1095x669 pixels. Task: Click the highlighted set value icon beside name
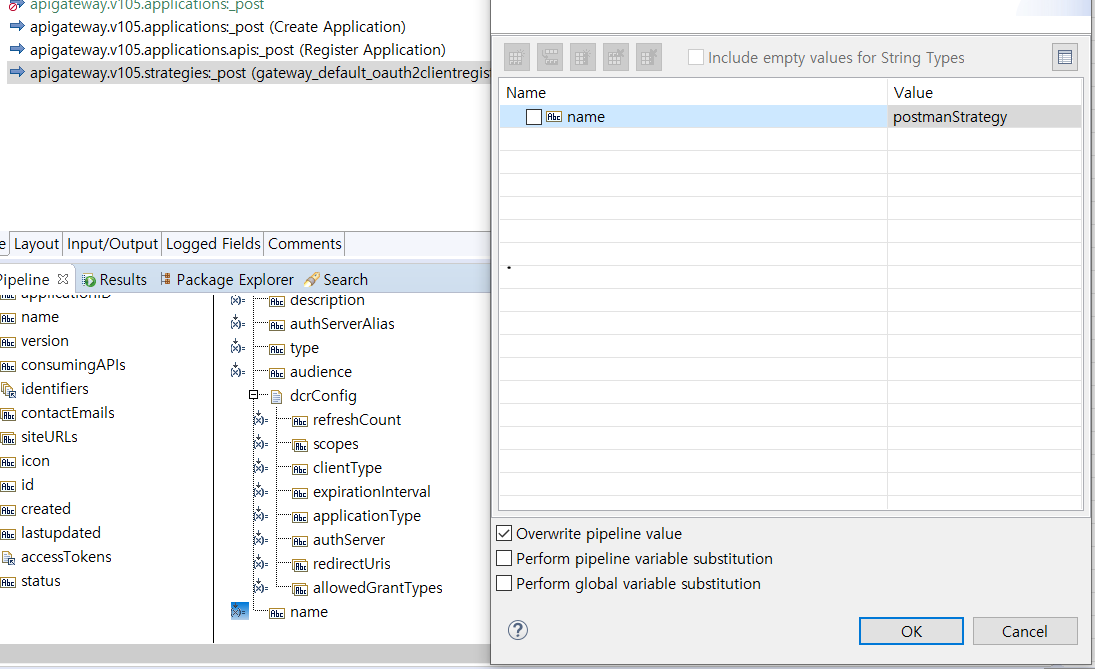point(239,611)
